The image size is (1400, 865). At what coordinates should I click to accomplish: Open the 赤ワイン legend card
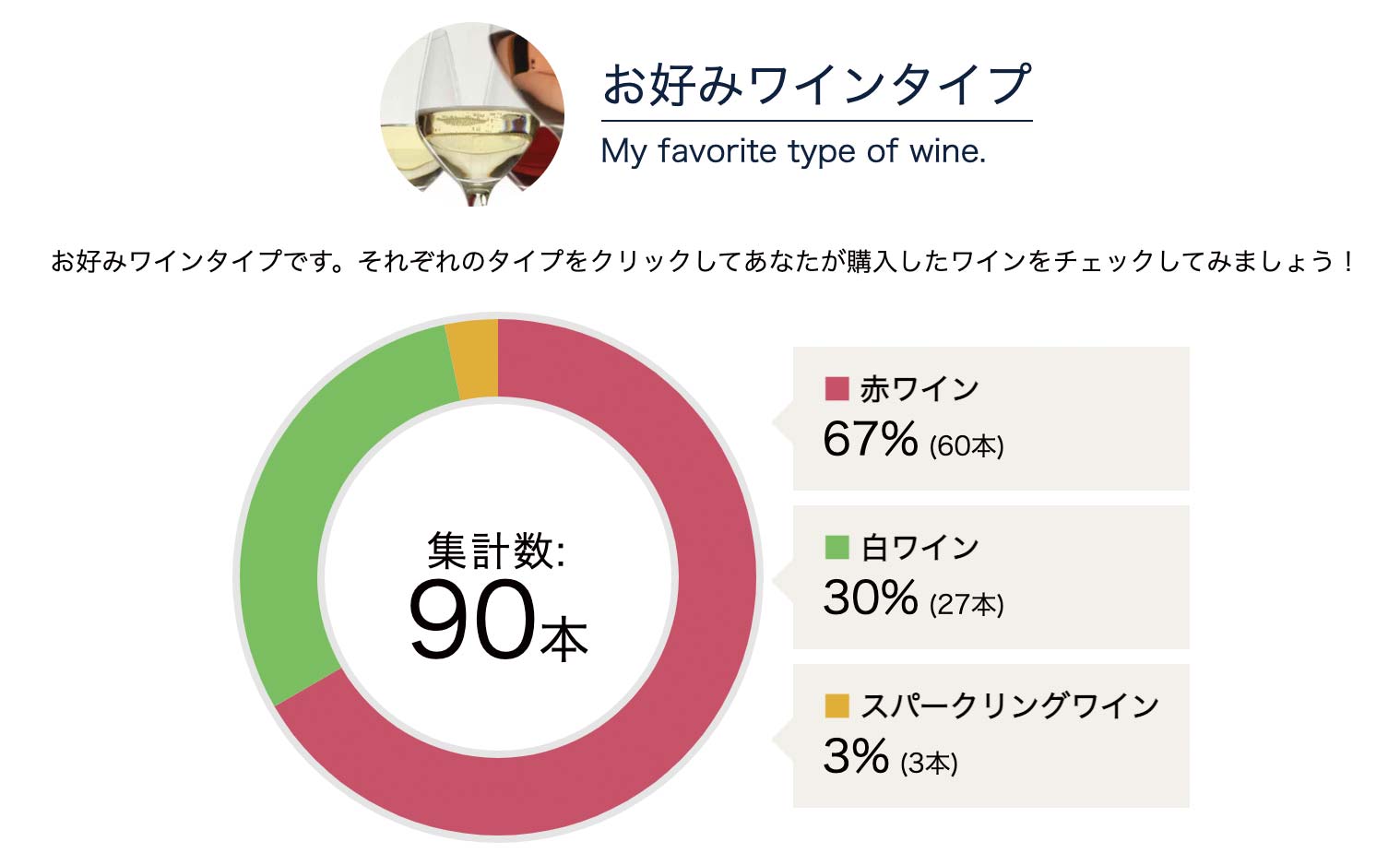click(991, 418)
